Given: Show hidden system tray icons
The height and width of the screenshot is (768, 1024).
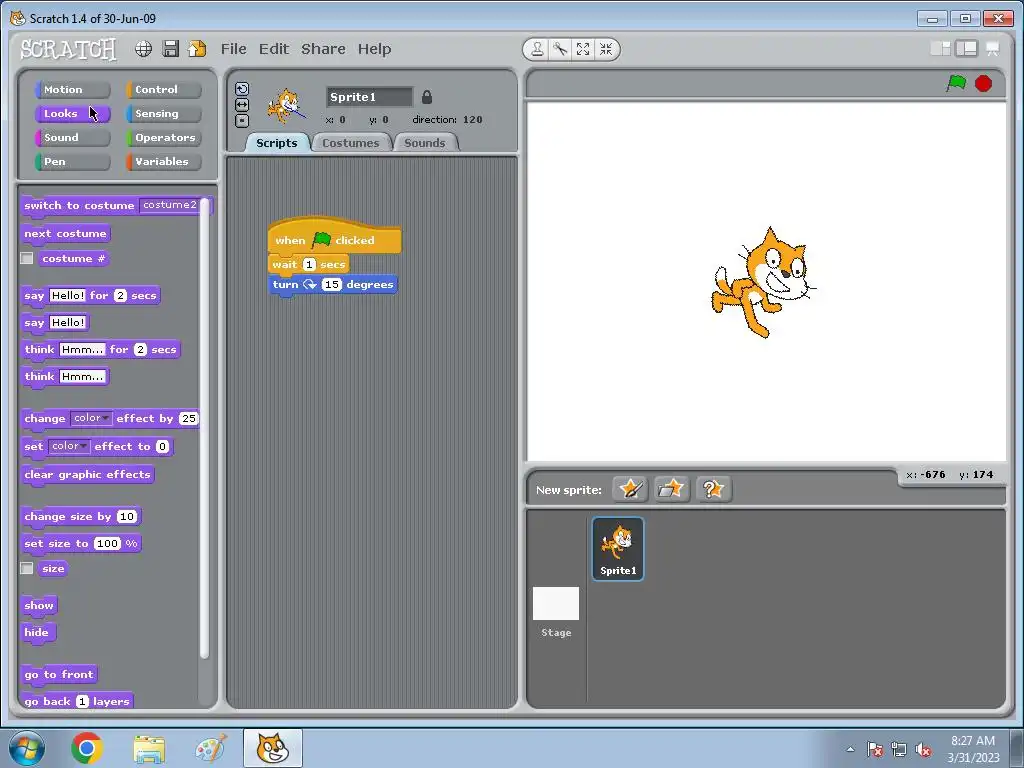Looking at the screenshot, I should point(850,749).
